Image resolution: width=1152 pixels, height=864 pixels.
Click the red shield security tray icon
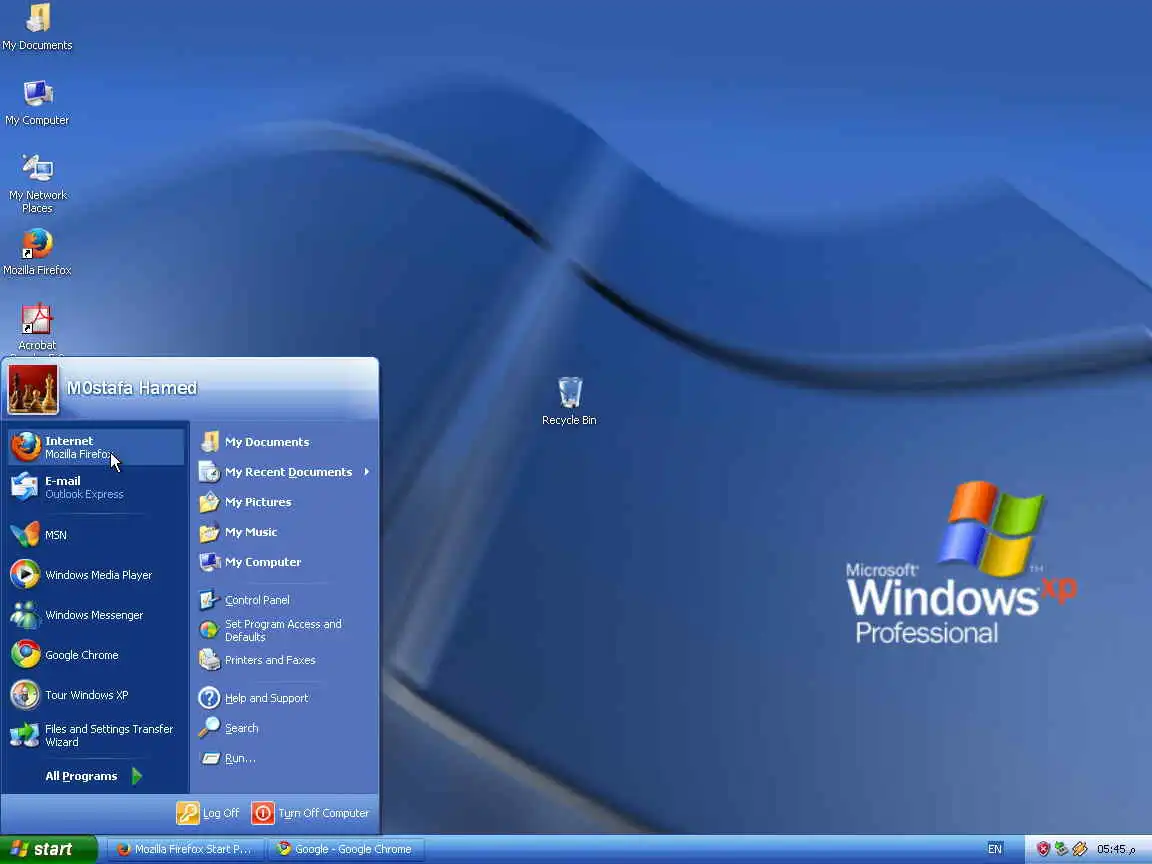[1043, 849]
